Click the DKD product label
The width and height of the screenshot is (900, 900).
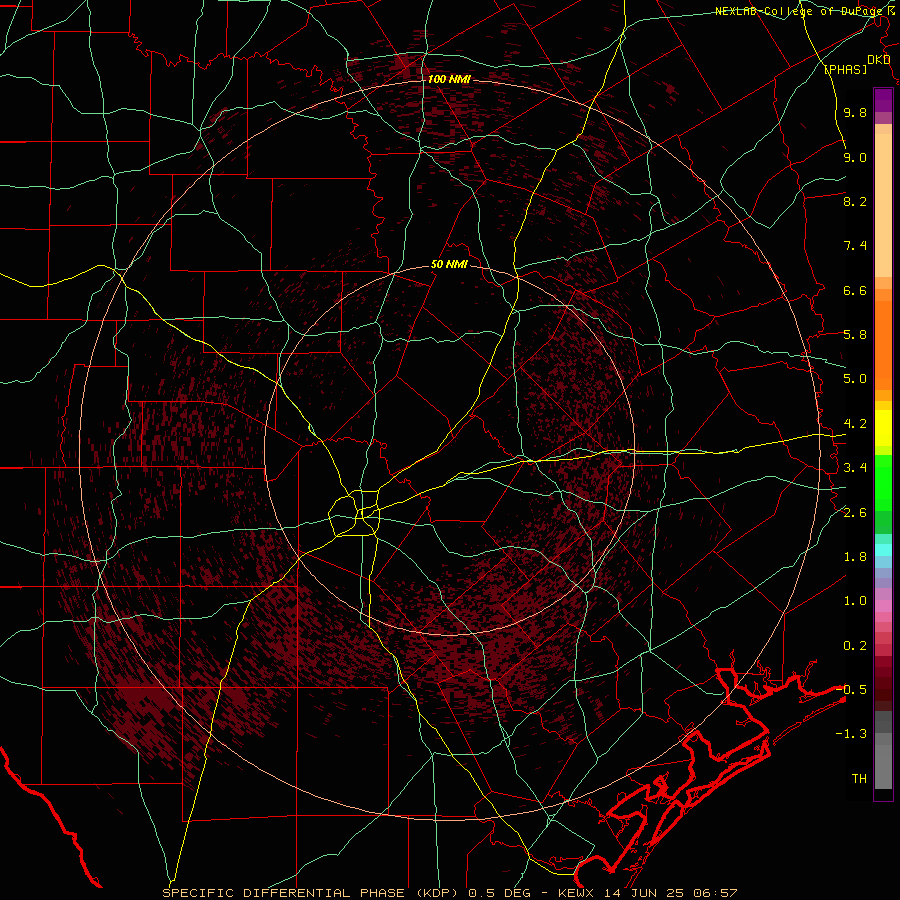click(x=878, y=60)
